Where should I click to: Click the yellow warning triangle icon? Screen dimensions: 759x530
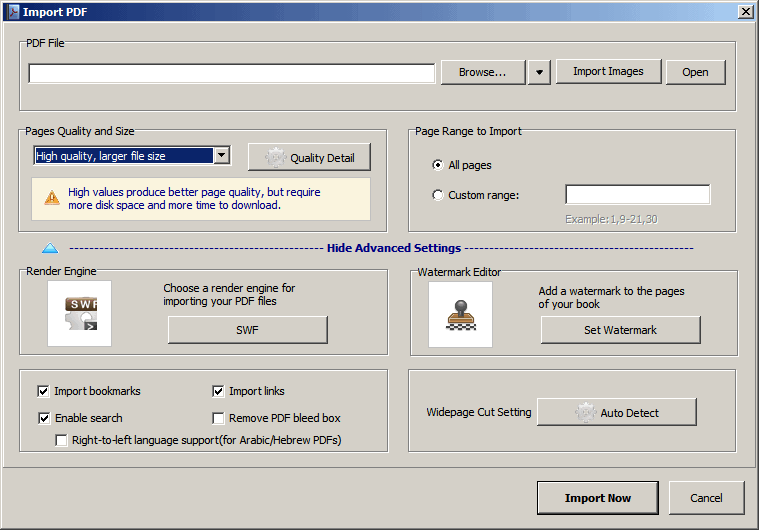pyautogui.click(x=52, y=198)
